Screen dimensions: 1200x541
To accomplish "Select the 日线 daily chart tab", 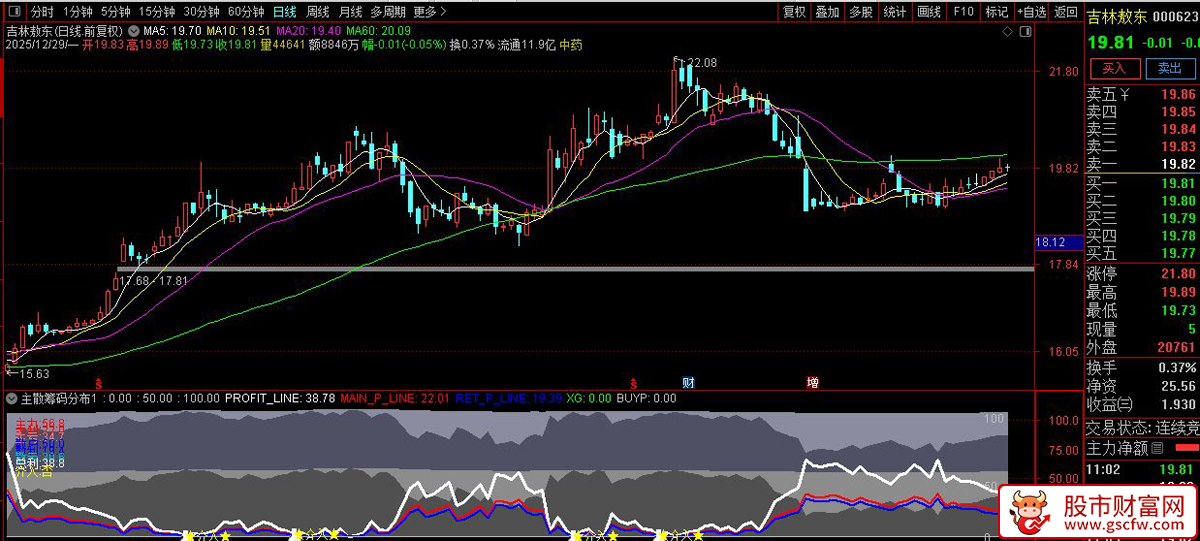I will (284, 12).
